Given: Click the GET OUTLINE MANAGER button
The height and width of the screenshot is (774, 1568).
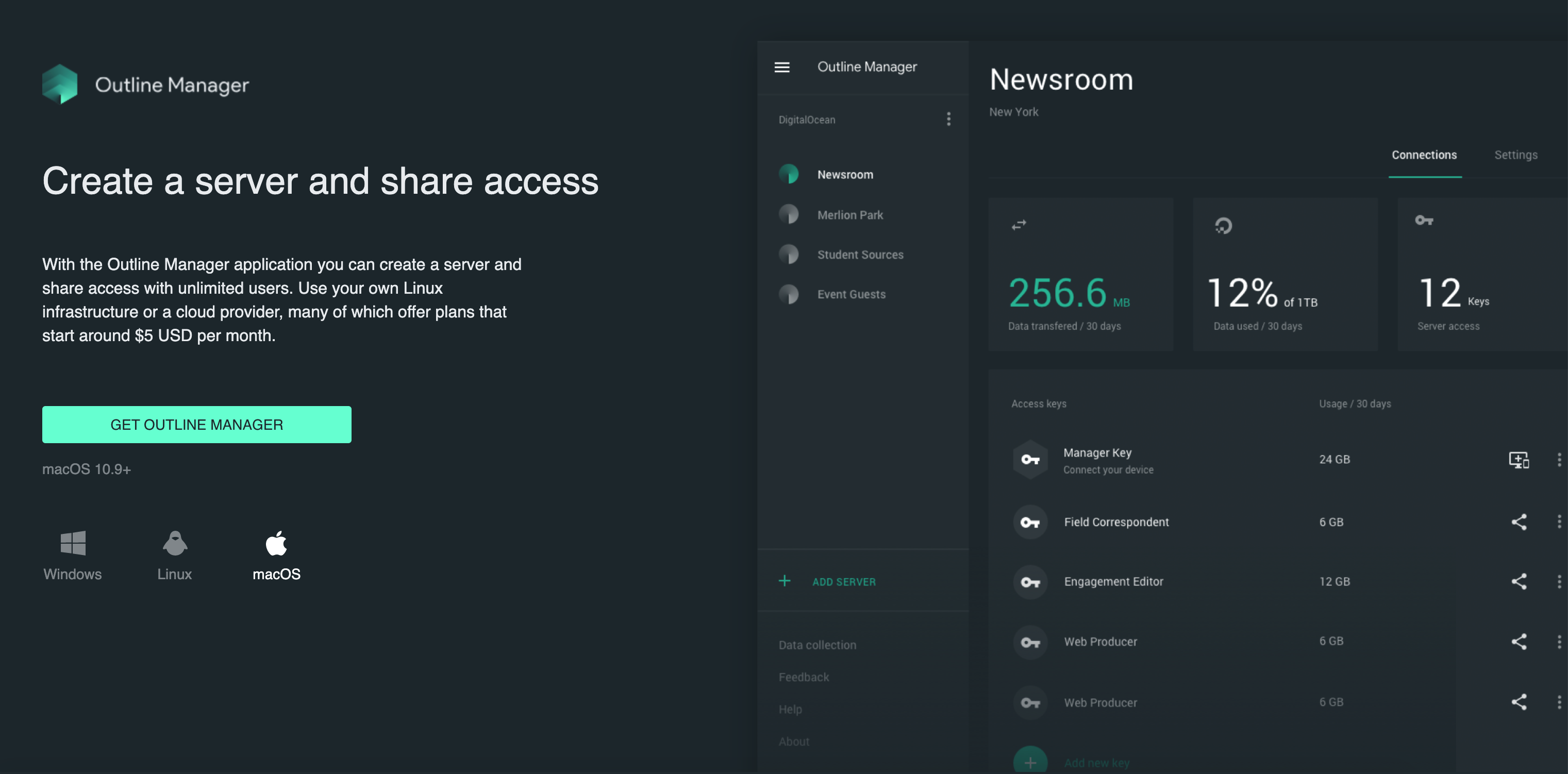Looking at the screenshot, I should (196, 424).
